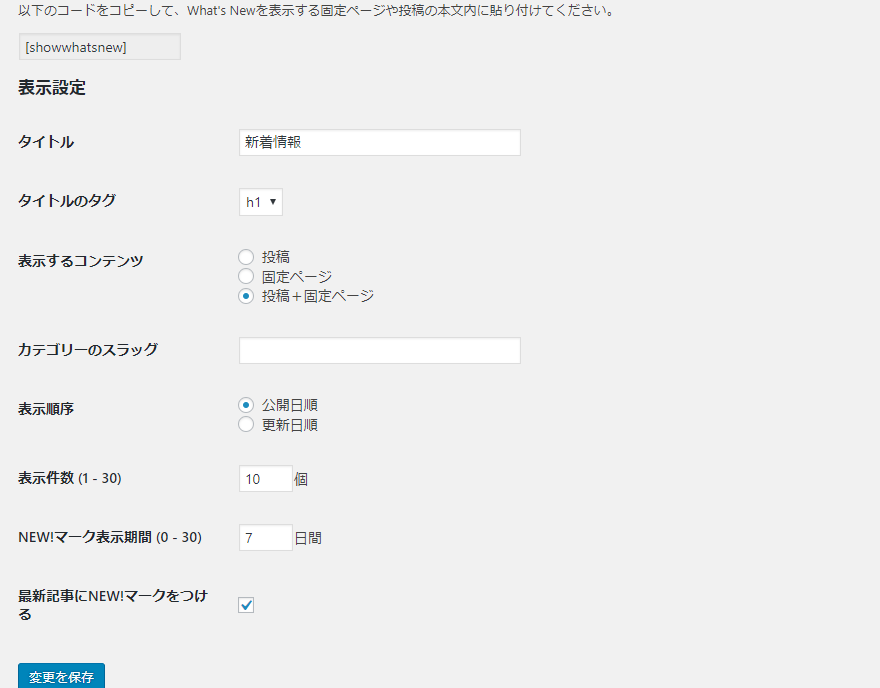This screenshot has height=688, width=880.
Task: Select the 固定ページ radio button
Action: tap(246, 276)
